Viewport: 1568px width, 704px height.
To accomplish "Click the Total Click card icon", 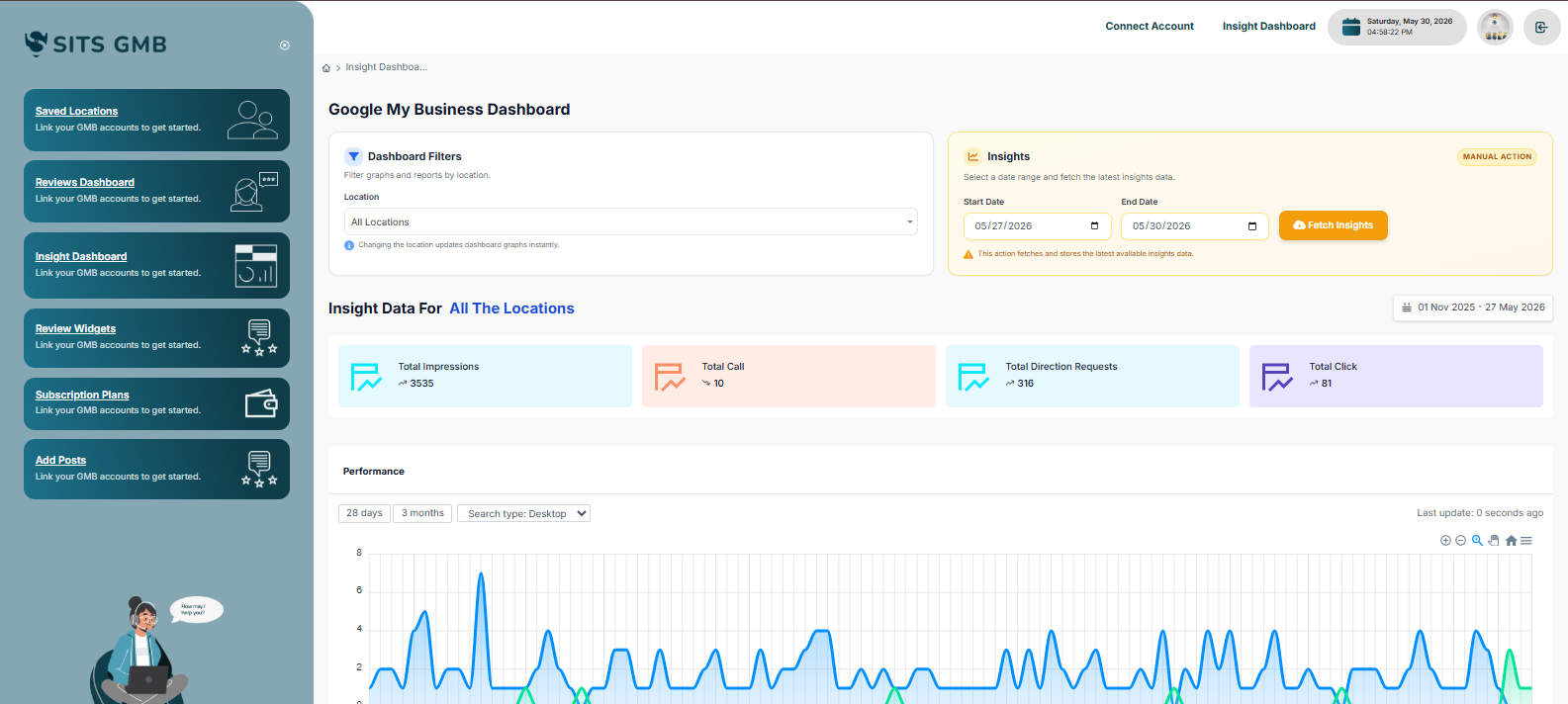I will 1277,377.
